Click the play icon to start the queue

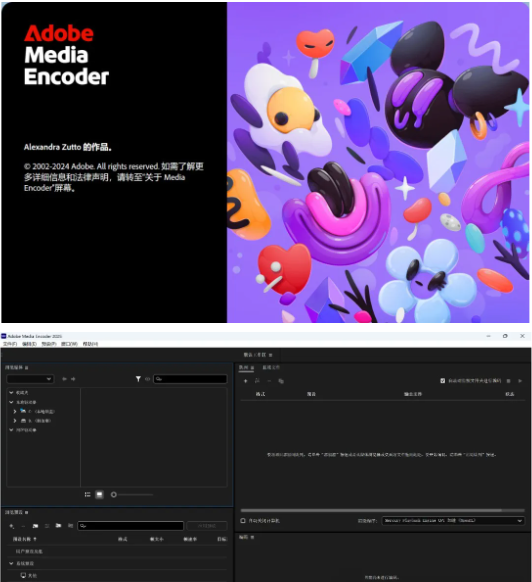pos(520,381)
